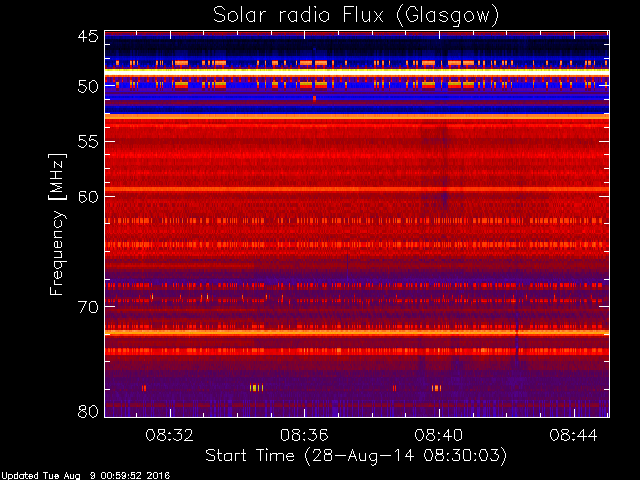This screenshot has height=480, width=640.
Task: Click the 08:36 time tick label
Action: coord(304,435)
